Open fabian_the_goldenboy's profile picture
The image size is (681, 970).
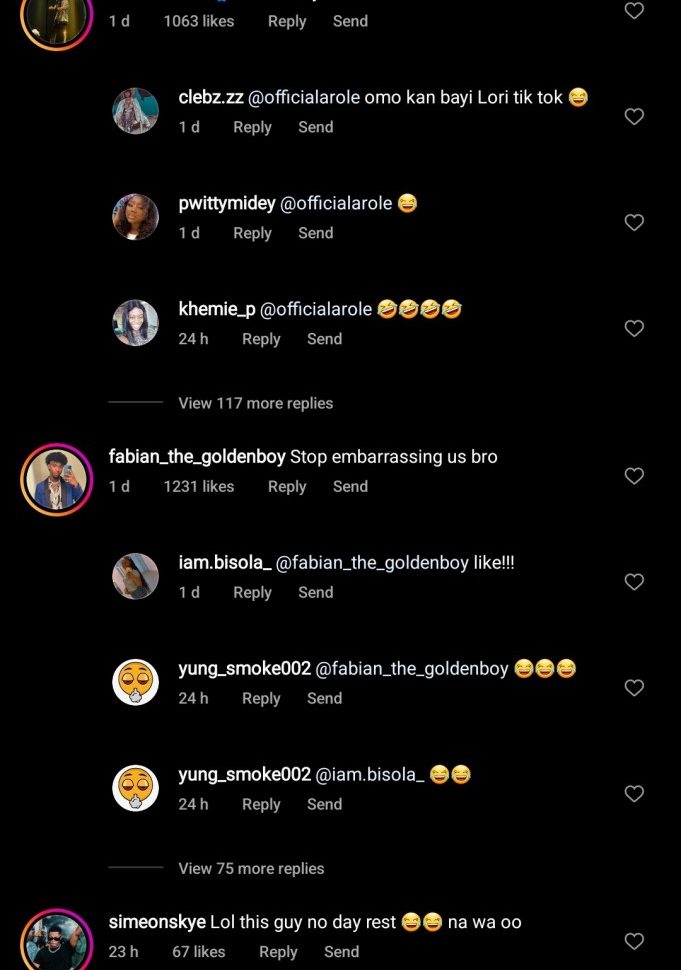click(x=56, y=477)
